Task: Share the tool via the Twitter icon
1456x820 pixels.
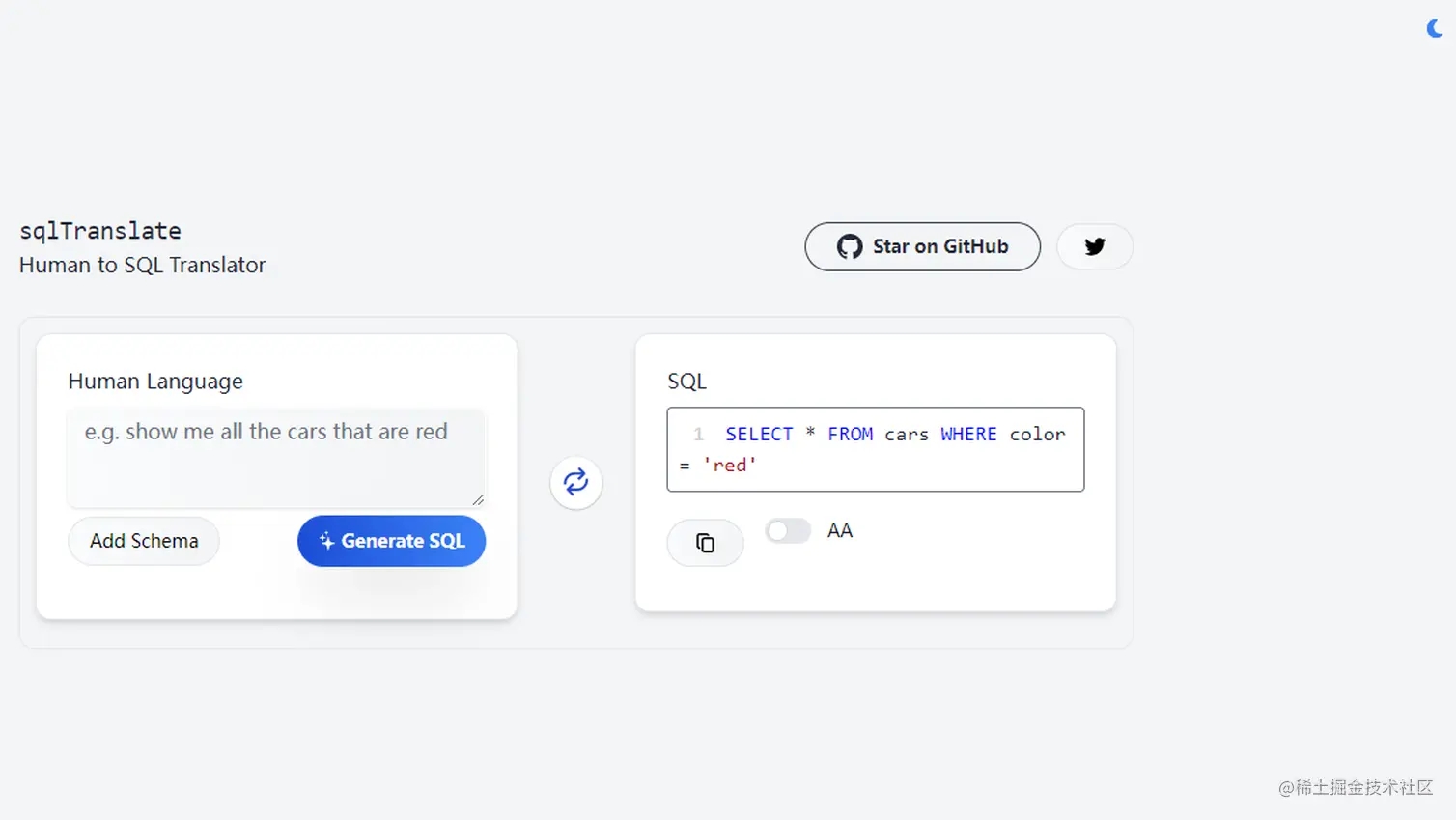Action: [1094, 246]
